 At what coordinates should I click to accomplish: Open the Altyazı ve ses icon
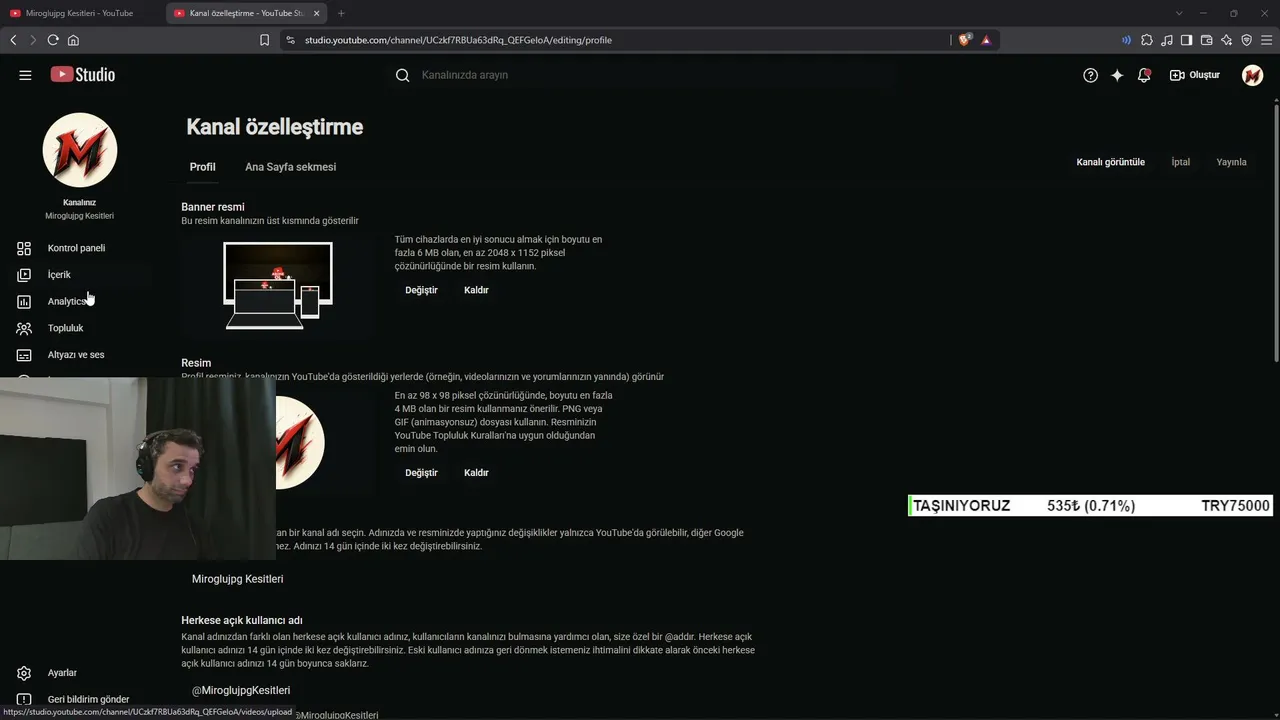click(24, 355)
